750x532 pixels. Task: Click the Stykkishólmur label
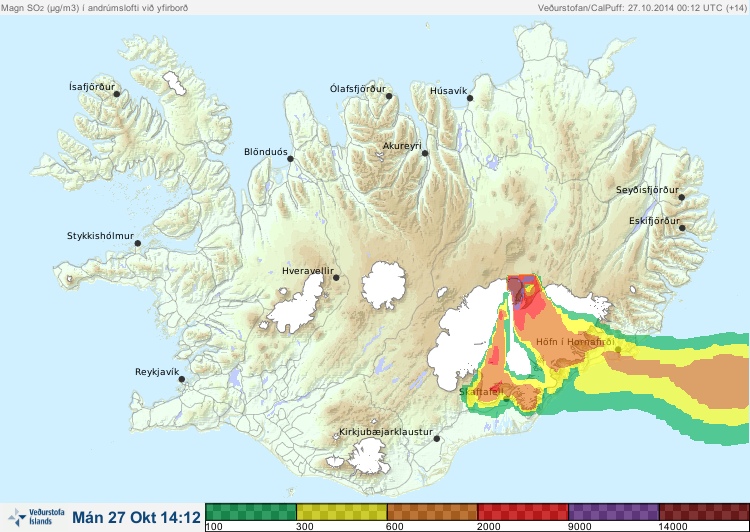[x=100, y=236]
